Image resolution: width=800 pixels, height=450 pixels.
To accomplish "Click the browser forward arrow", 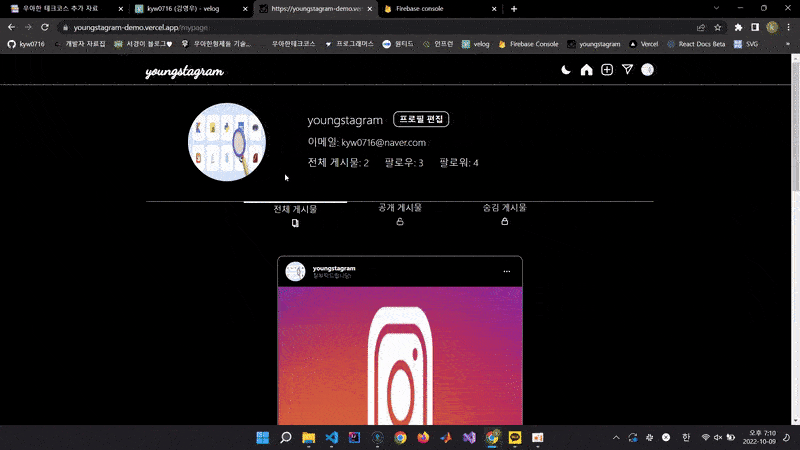I will coord(28,27).
